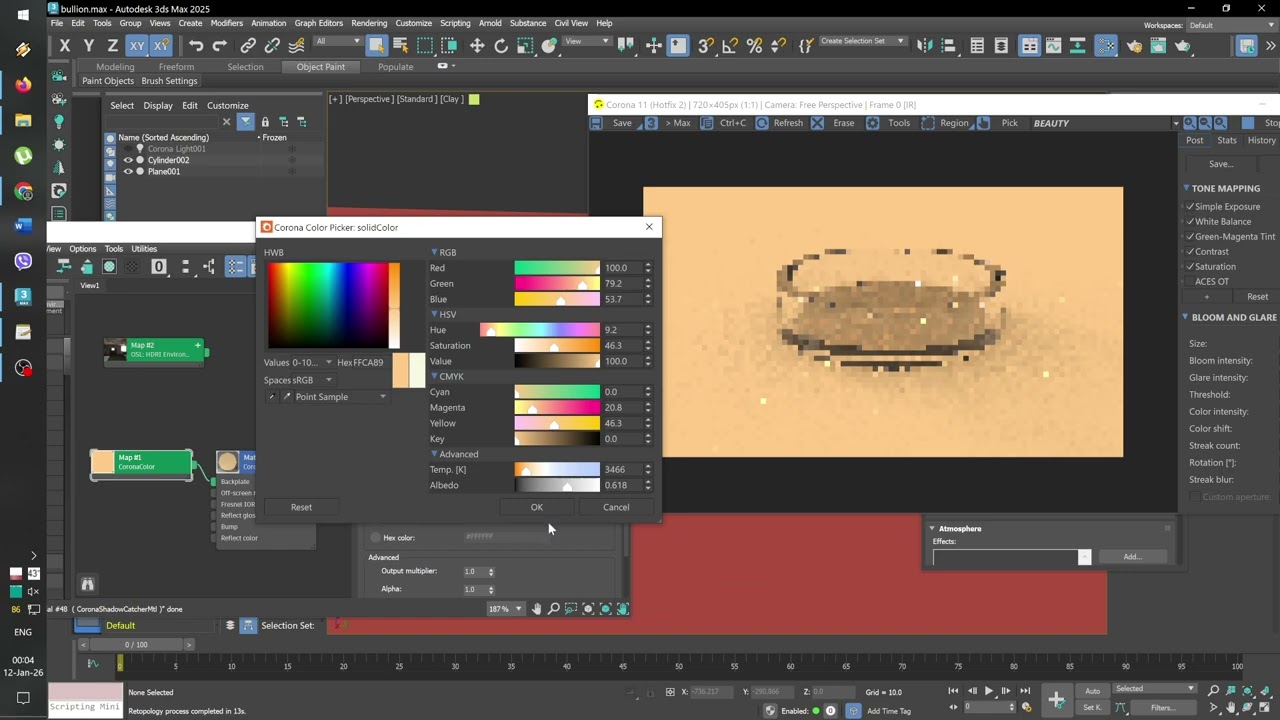
Task: Activate Bind to Space Warp icon
Action: (296, 46)
